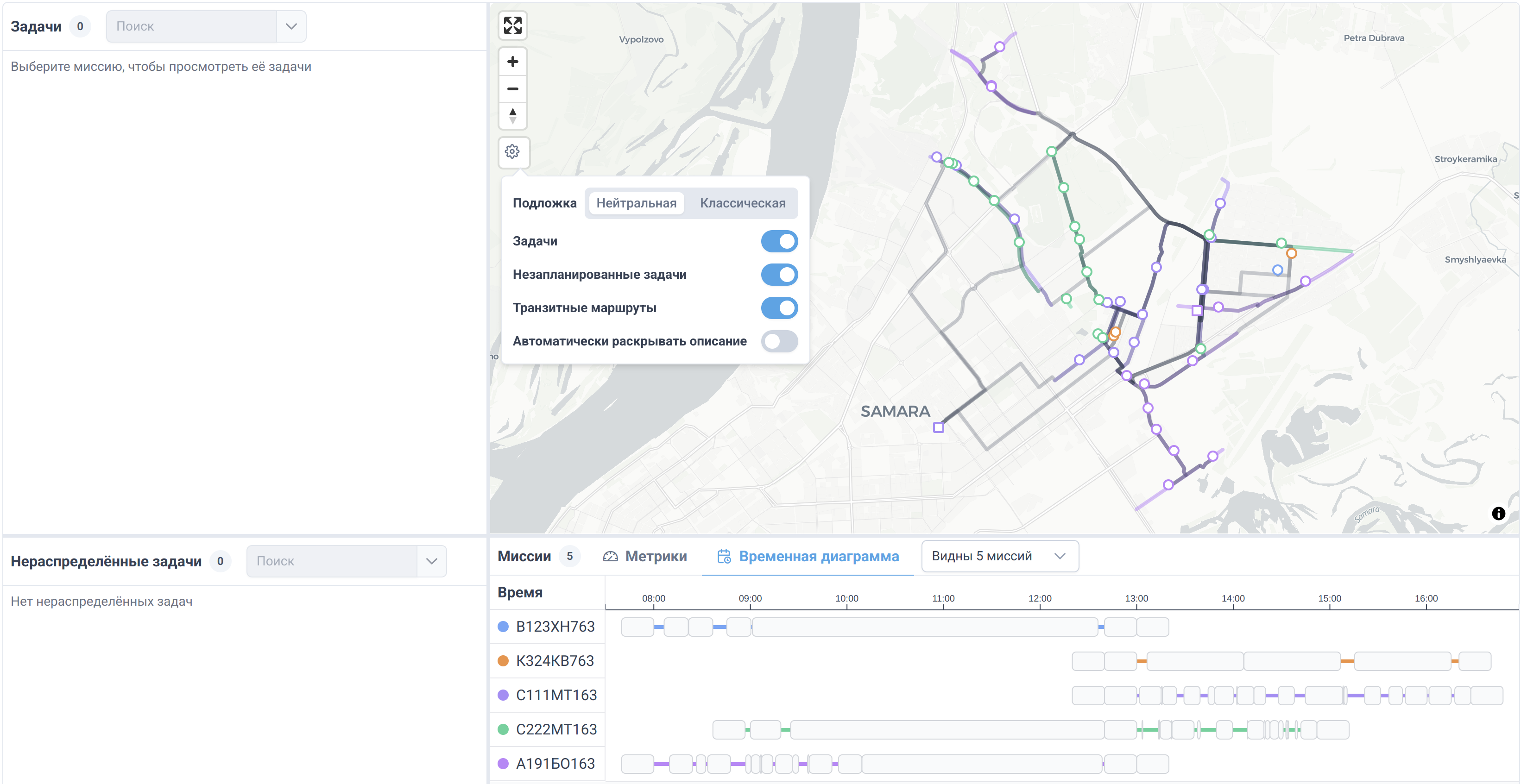The height and width of the screenshot is (784, 1521).
Task: Expand the Нераспределённые задачи search dropdown arrow
Action: [432, 561]
